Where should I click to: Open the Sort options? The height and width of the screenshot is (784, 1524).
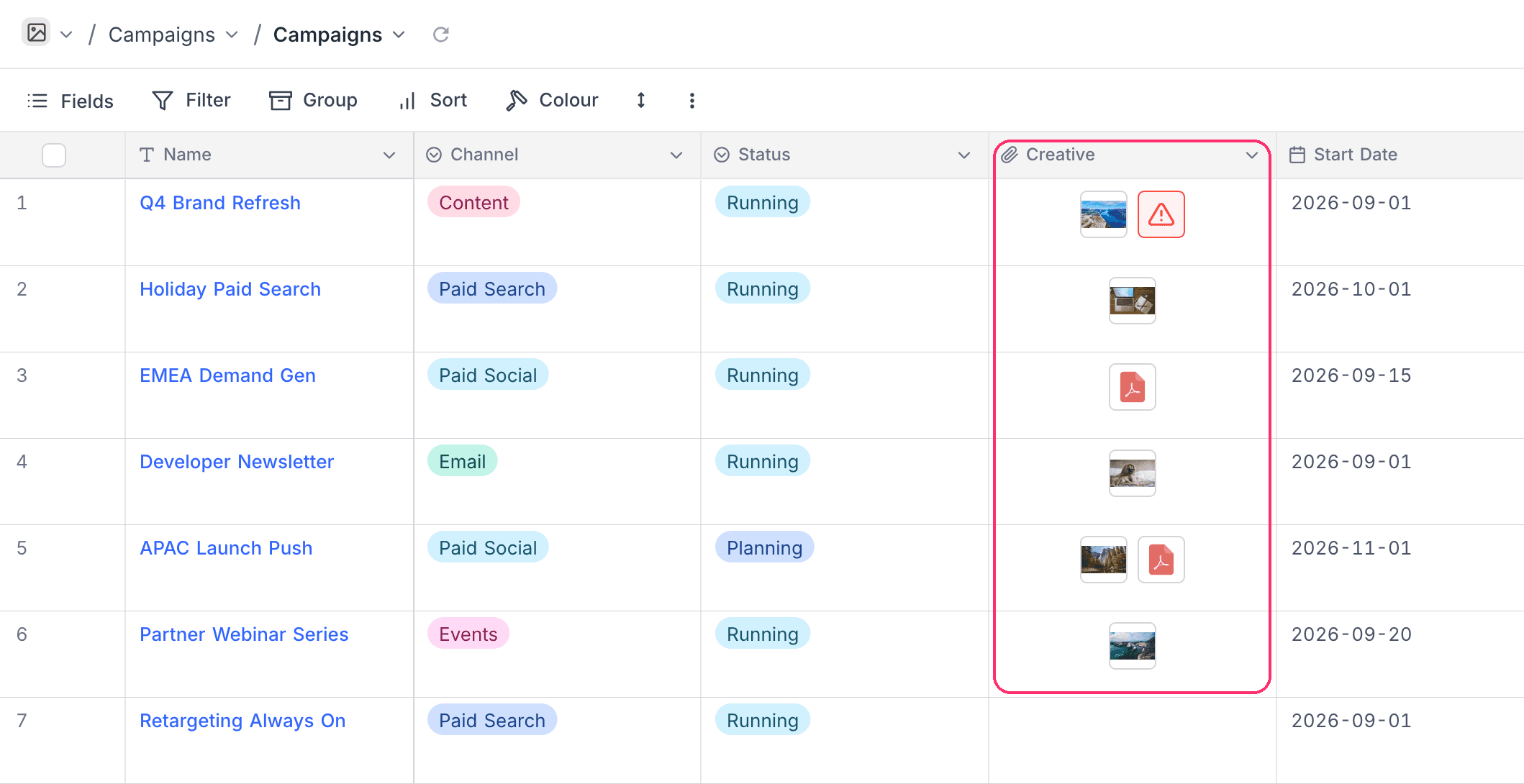pyautogui.click(x=433, y=101)
